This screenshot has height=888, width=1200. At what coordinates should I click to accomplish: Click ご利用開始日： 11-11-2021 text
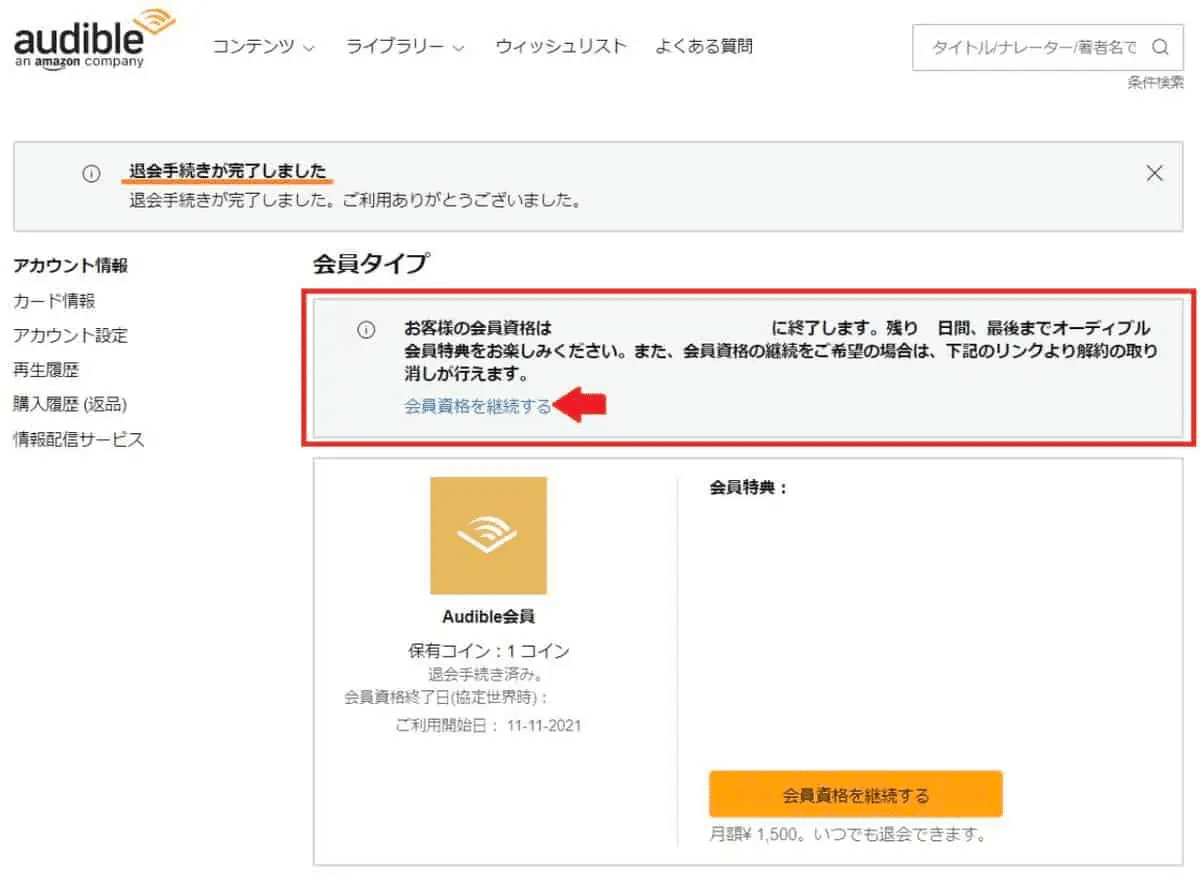(488, 725)
